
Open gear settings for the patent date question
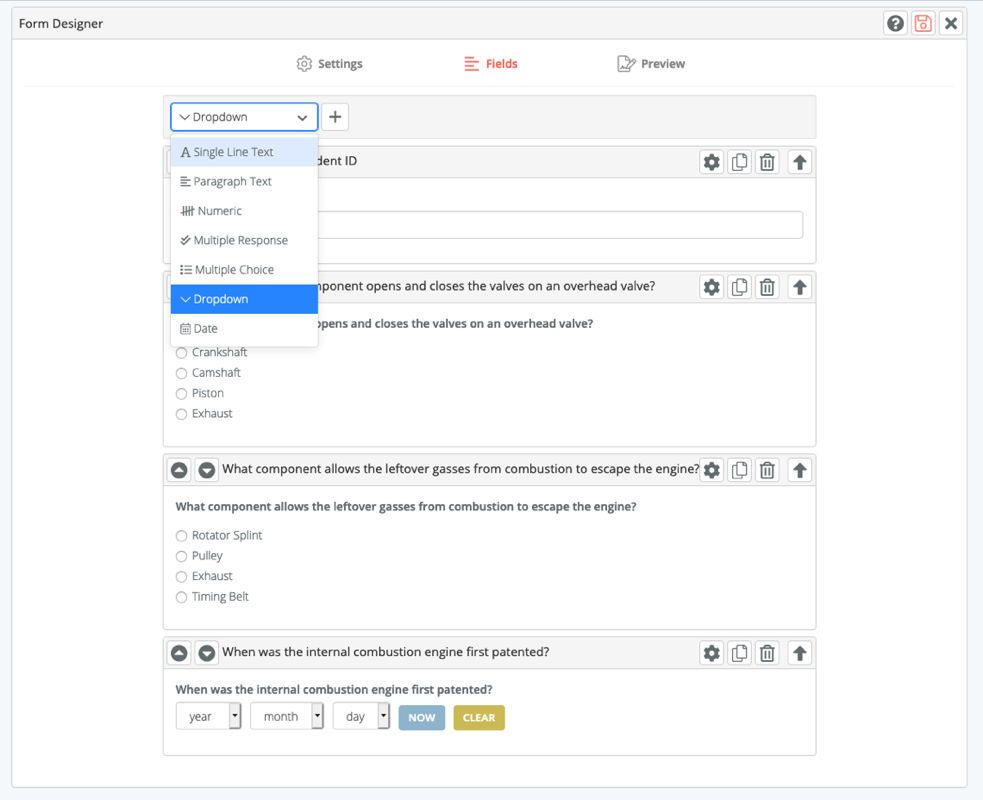pos(711,653)
